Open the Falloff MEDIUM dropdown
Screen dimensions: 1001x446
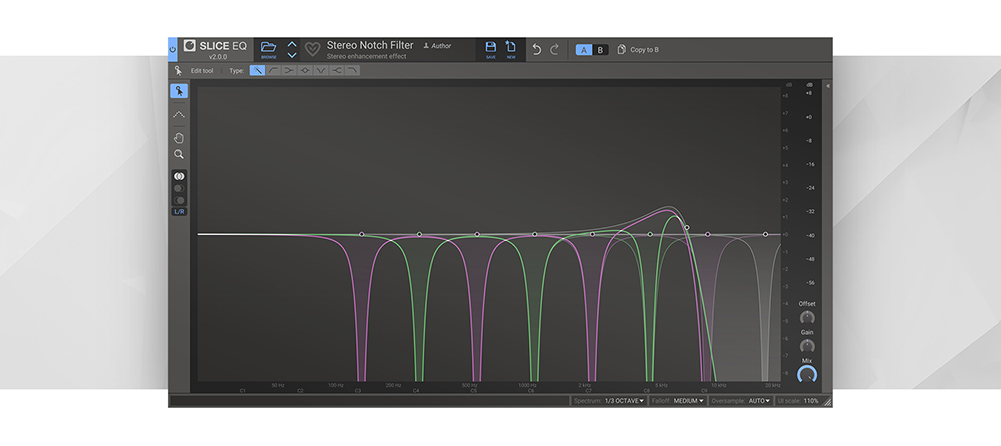688,400
